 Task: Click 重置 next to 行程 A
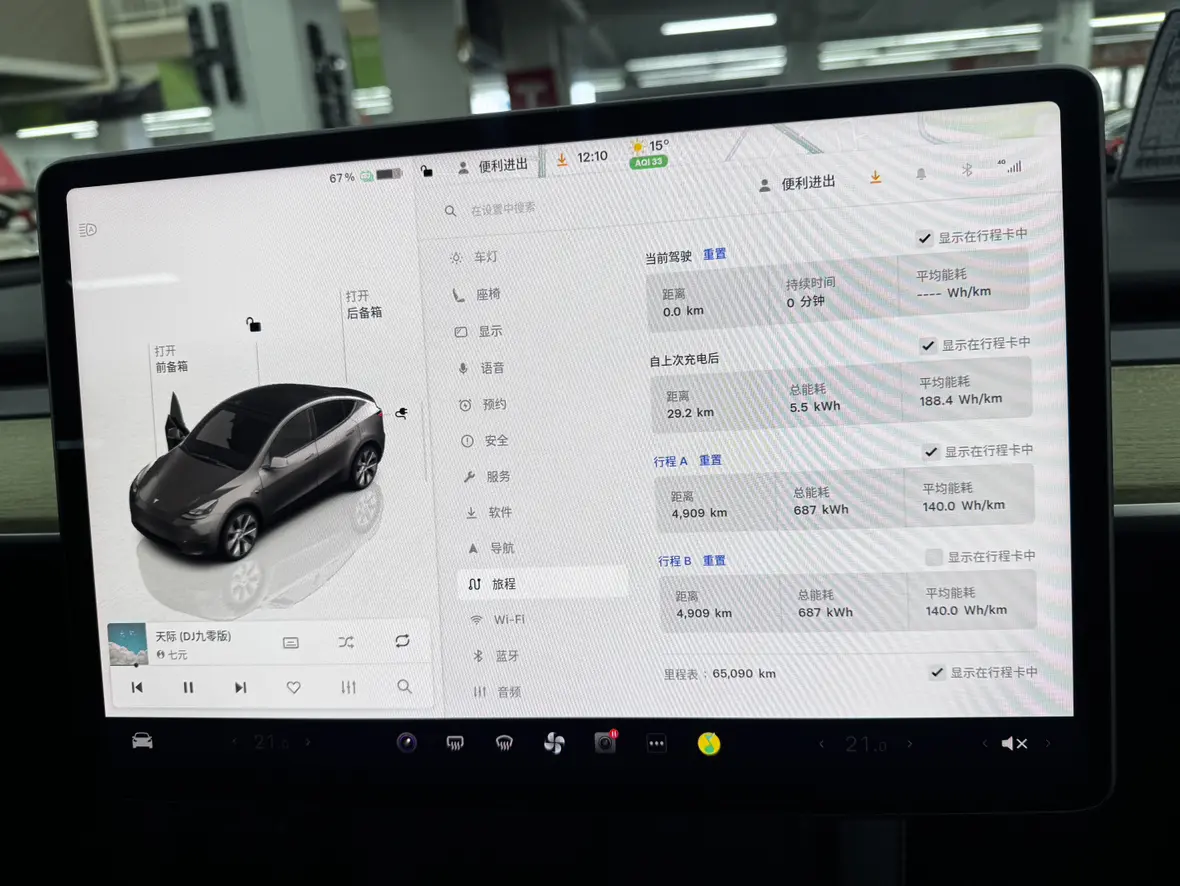tap(710, 460)
